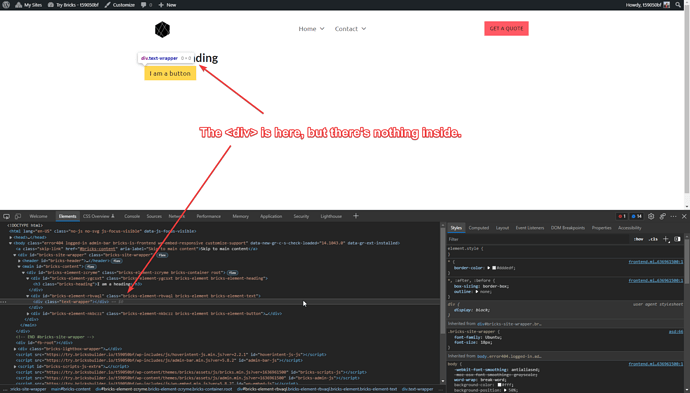Click body.error404 inherited-from link
The height and width of the screenshot is (393, 690).
(509, 356)
